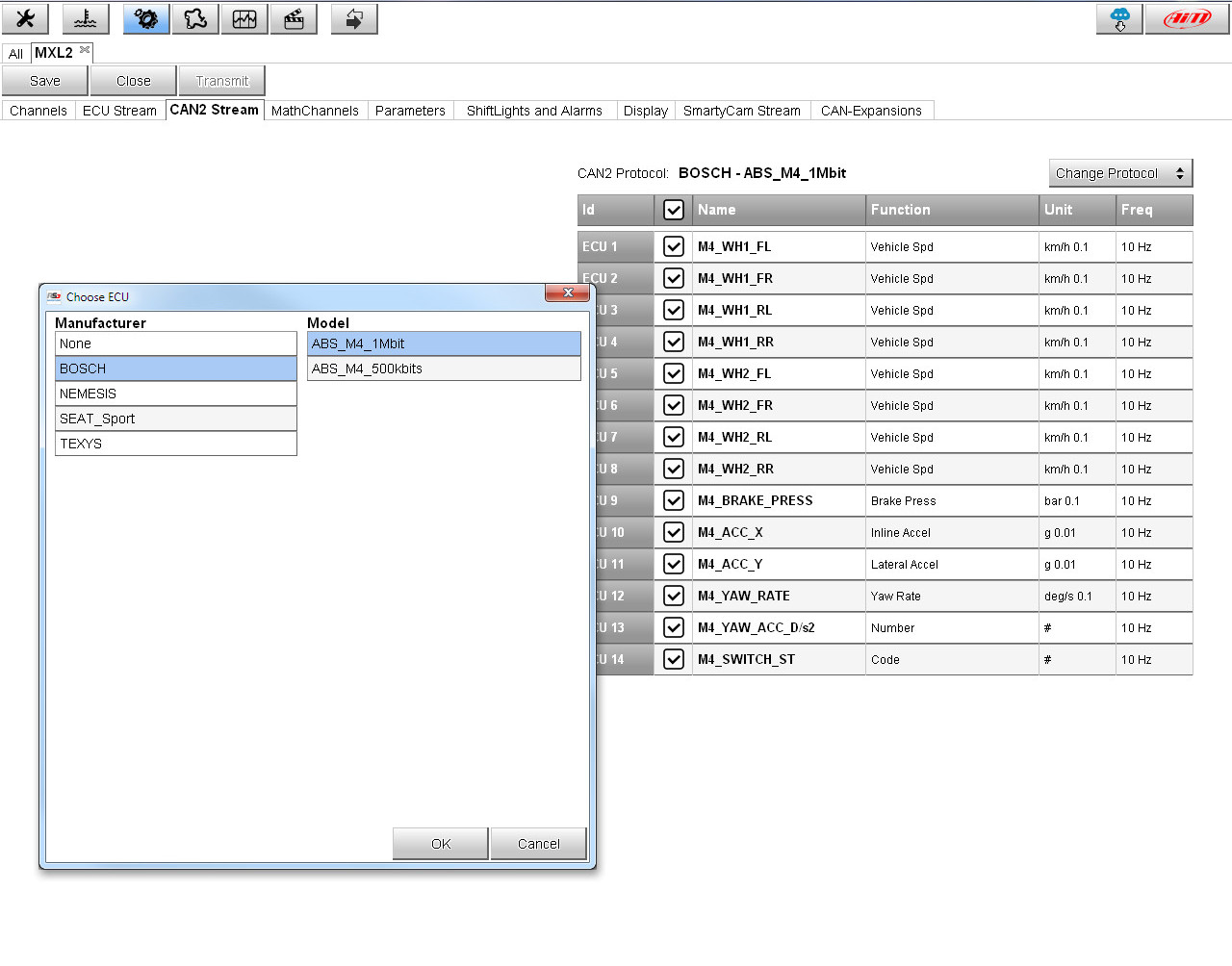Uncheck the M4_BRAKE_PRESS channel
This screenshot has width=1232, height=966.
point(673,500)
